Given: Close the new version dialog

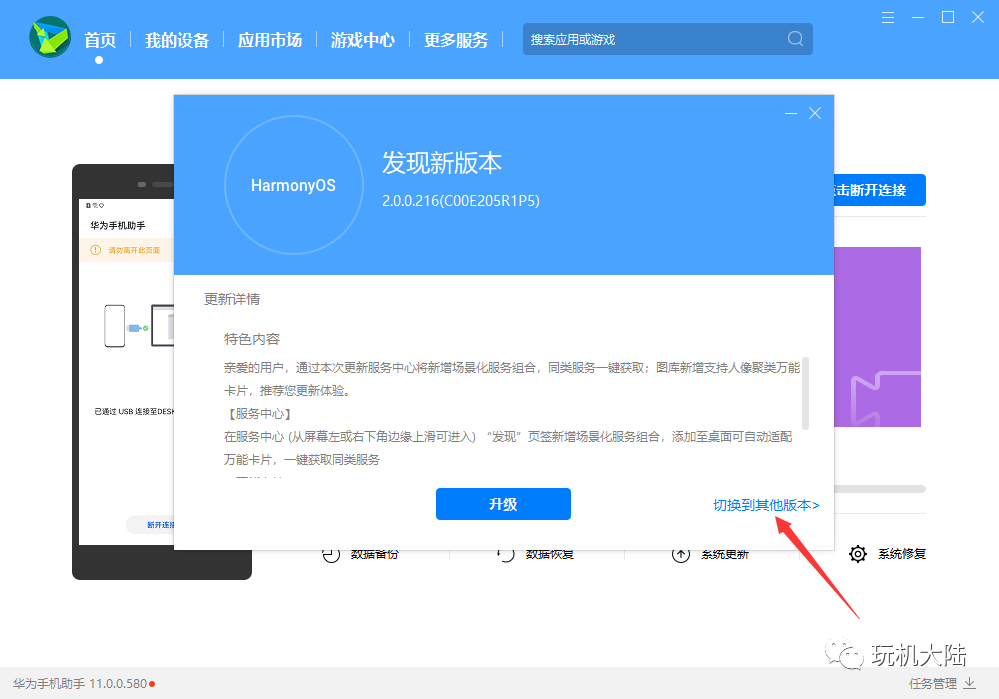Looking at the screenshot, I should tap(815, 113).
